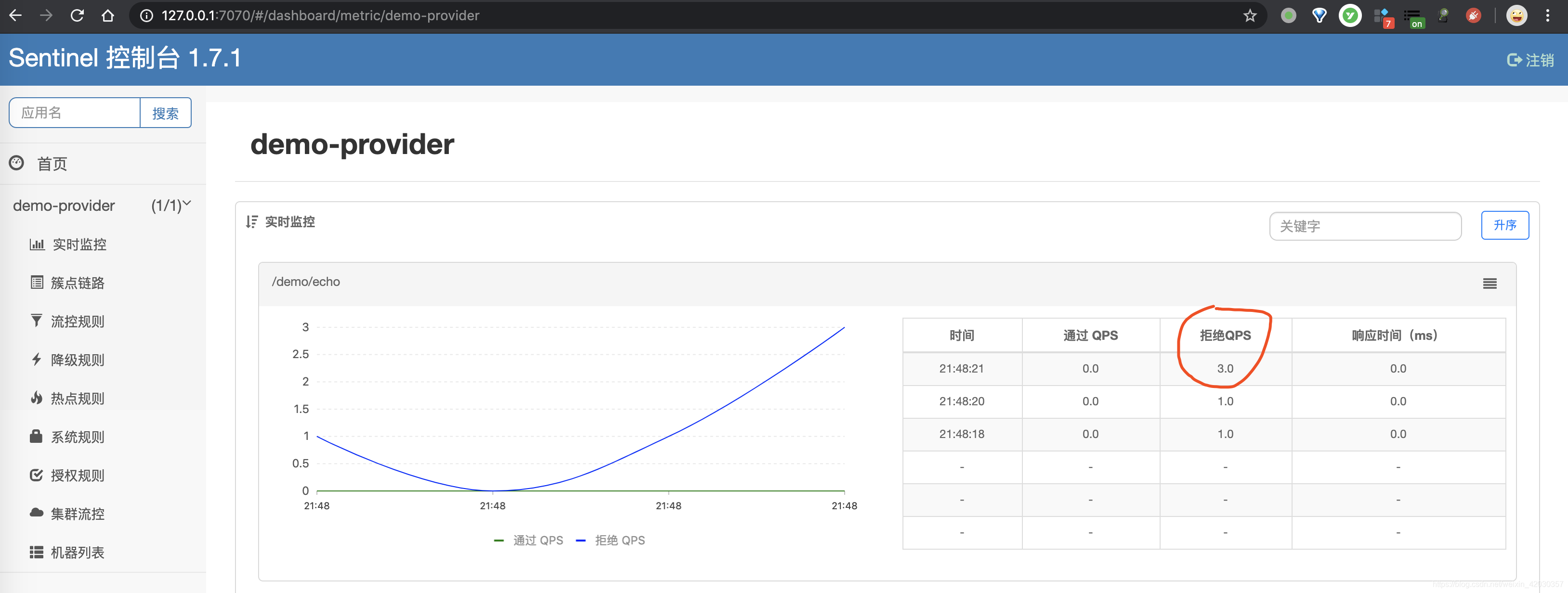Viewport: 1568px width, 593px height.
Task: Click the funnel icon beside 流控规则
Action: (37, 321)
